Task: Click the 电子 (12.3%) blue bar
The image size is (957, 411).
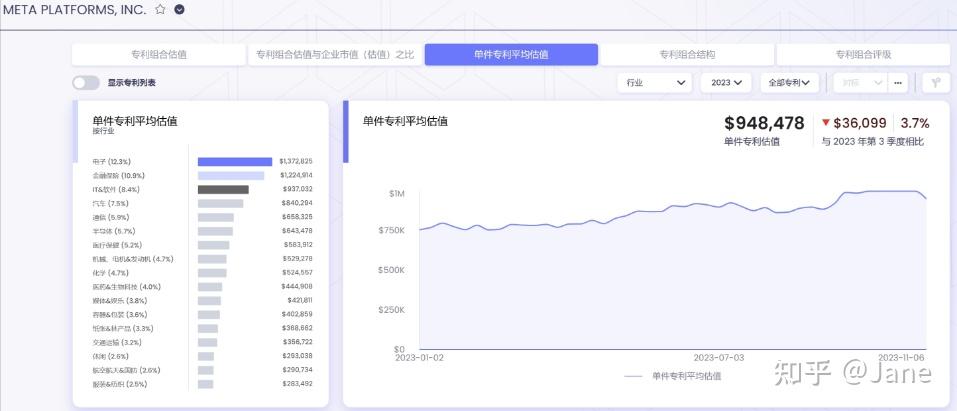Action: tap(235, 162)
